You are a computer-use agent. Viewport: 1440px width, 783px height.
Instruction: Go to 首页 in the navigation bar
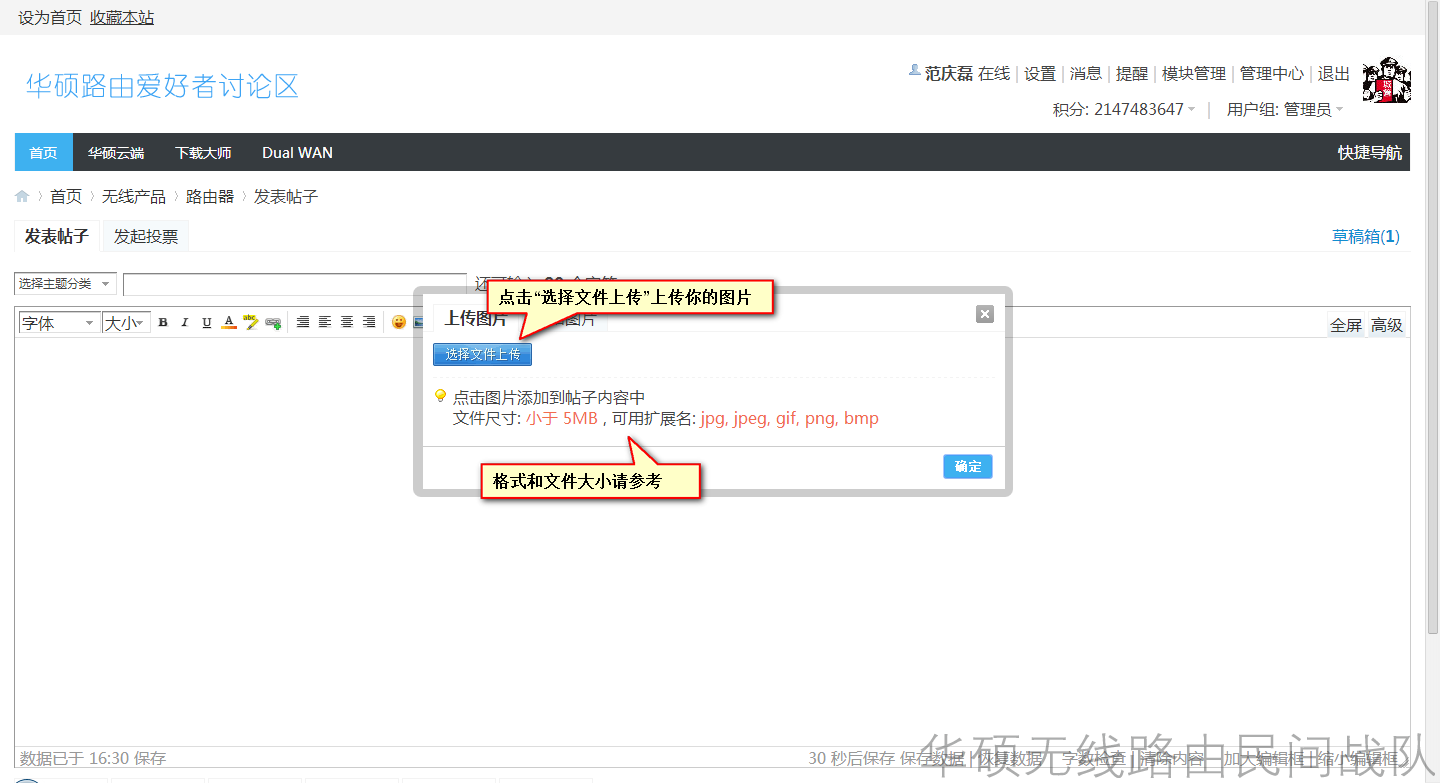43,152
